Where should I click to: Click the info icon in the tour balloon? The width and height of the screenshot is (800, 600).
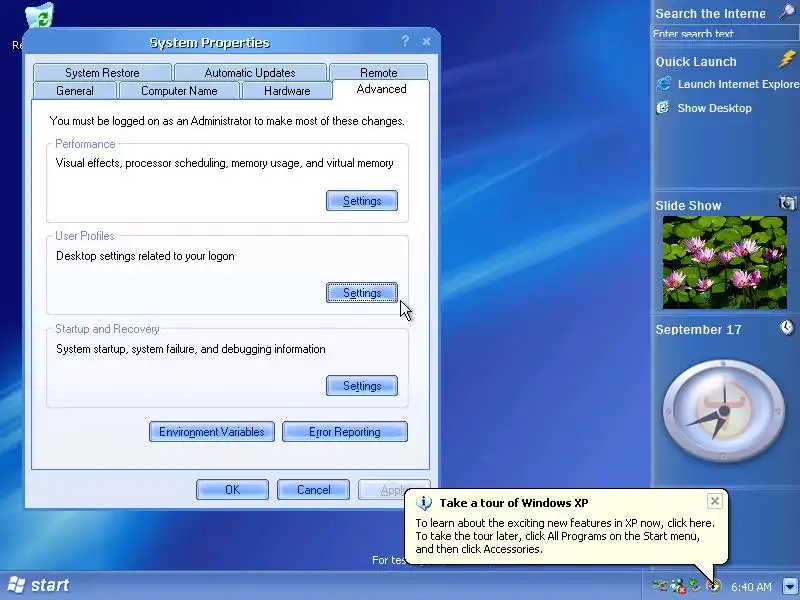423,503
